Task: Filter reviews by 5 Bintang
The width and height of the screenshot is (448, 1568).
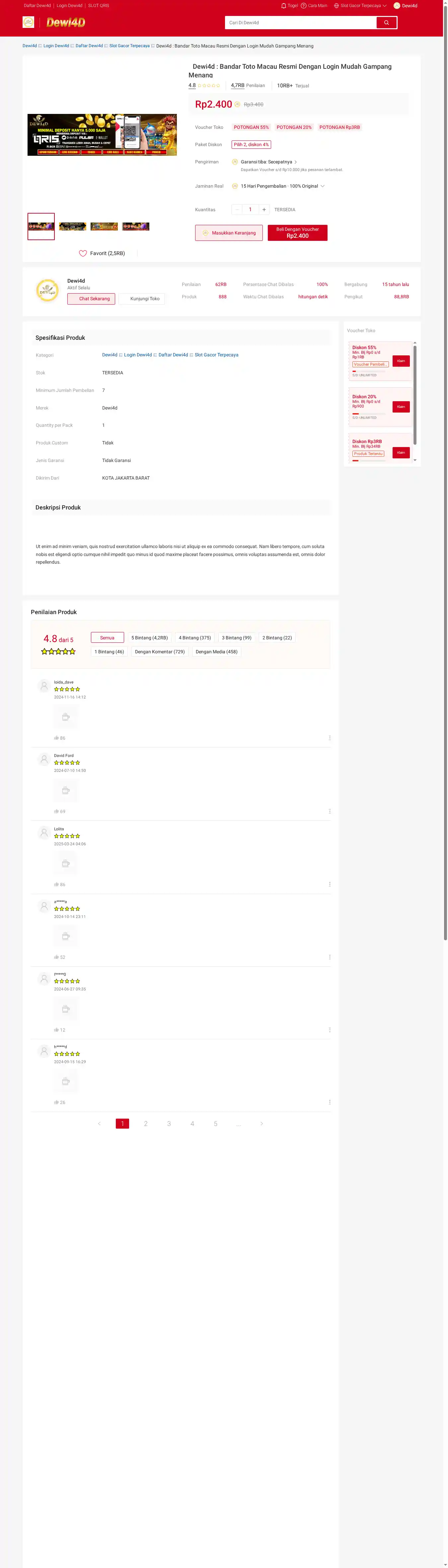Action: click(x=150, y=637)
